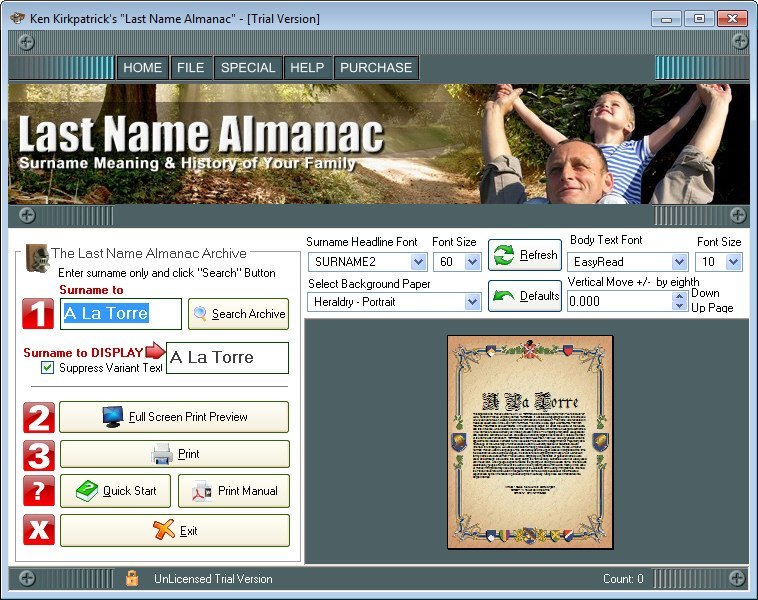Open the FILE menu

click(190, 67)
